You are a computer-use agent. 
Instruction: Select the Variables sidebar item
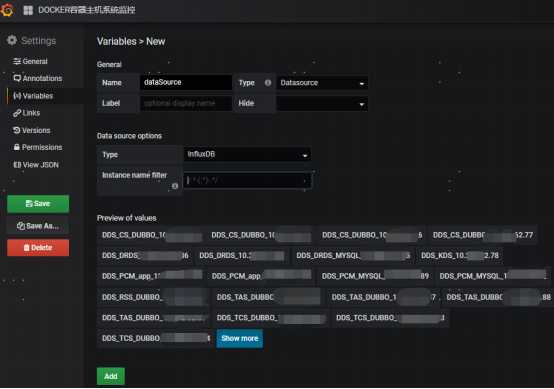tap(33, 96)
